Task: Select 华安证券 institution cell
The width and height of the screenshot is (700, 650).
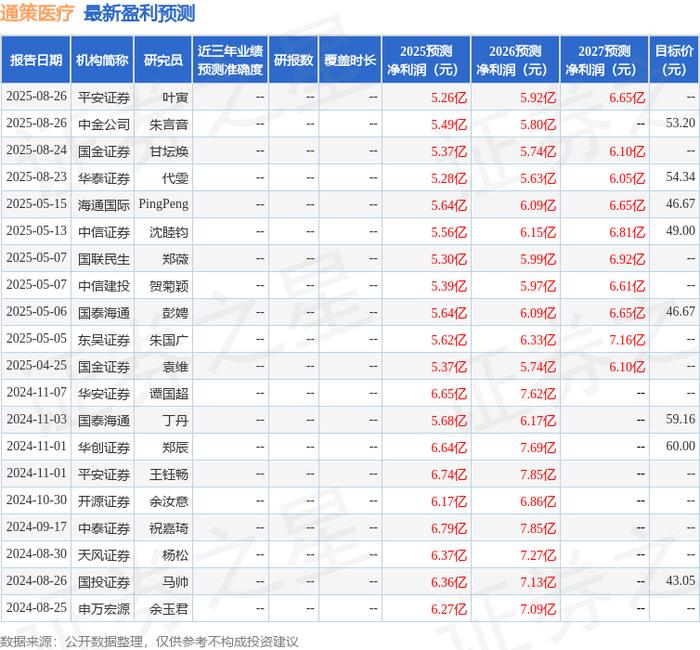Action: (104, 394)
